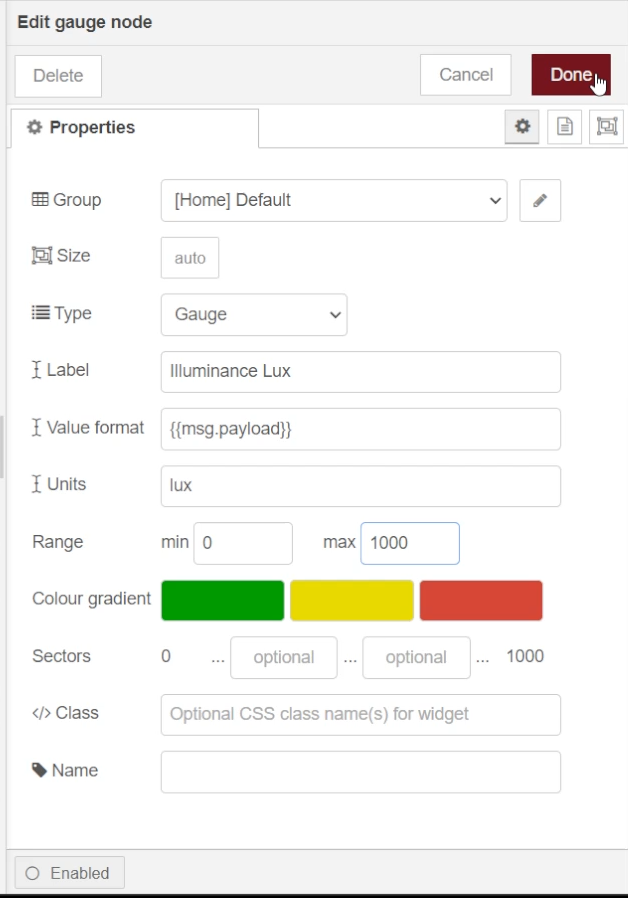Open node properties gear icon tab
Screen dimensions: 628x898
coord(521,127)
